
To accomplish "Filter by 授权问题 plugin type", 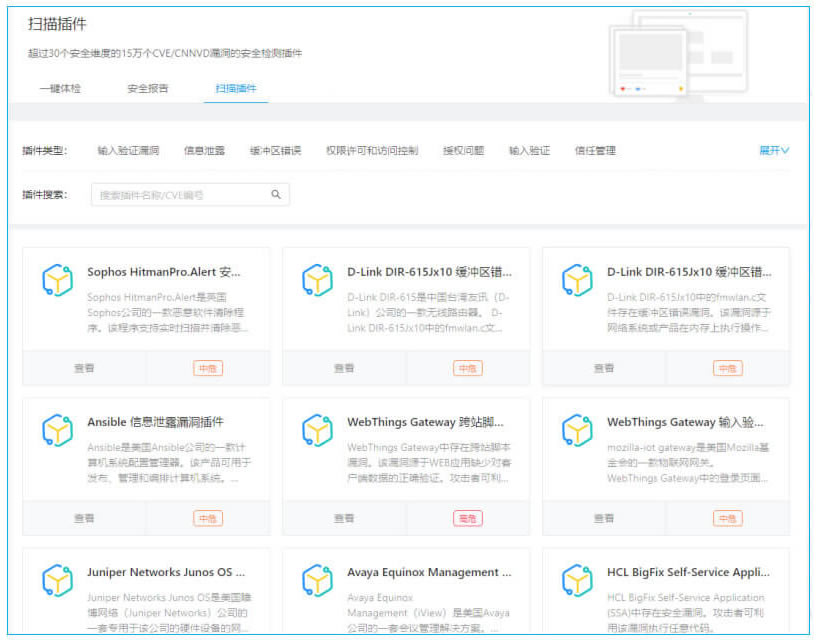I will 463,150.
